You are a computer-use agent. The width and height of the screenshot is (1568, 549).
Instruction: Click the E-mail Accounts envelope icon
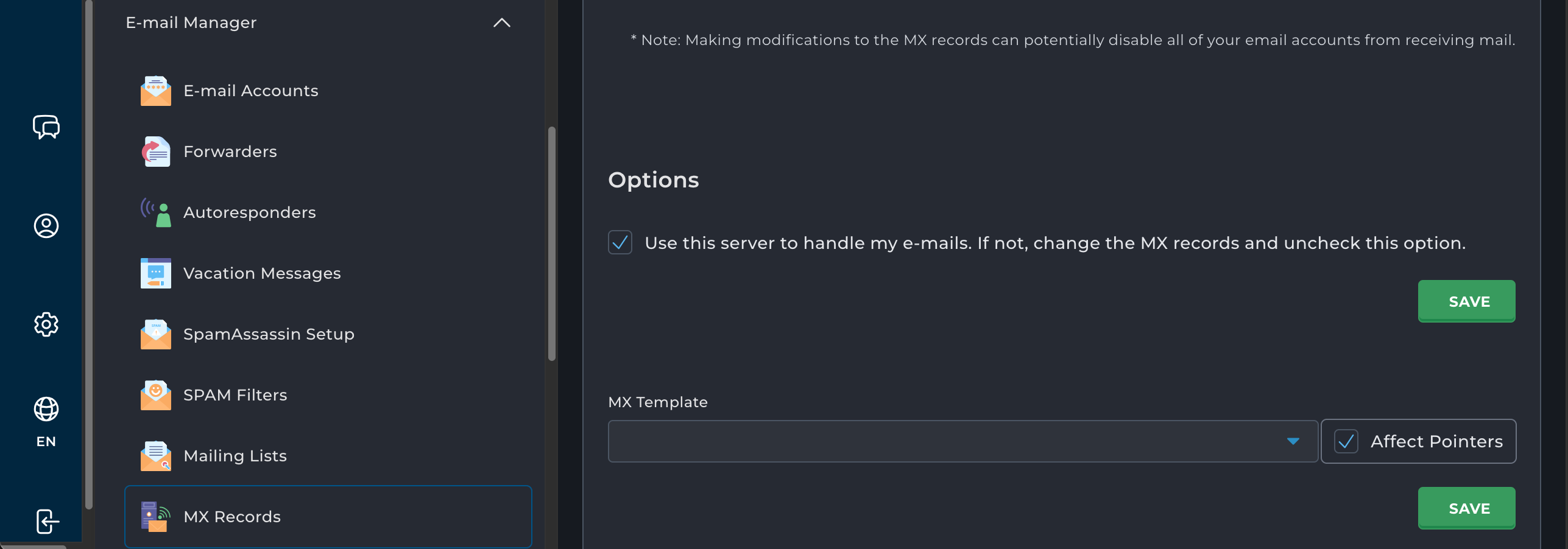[156, 91]
